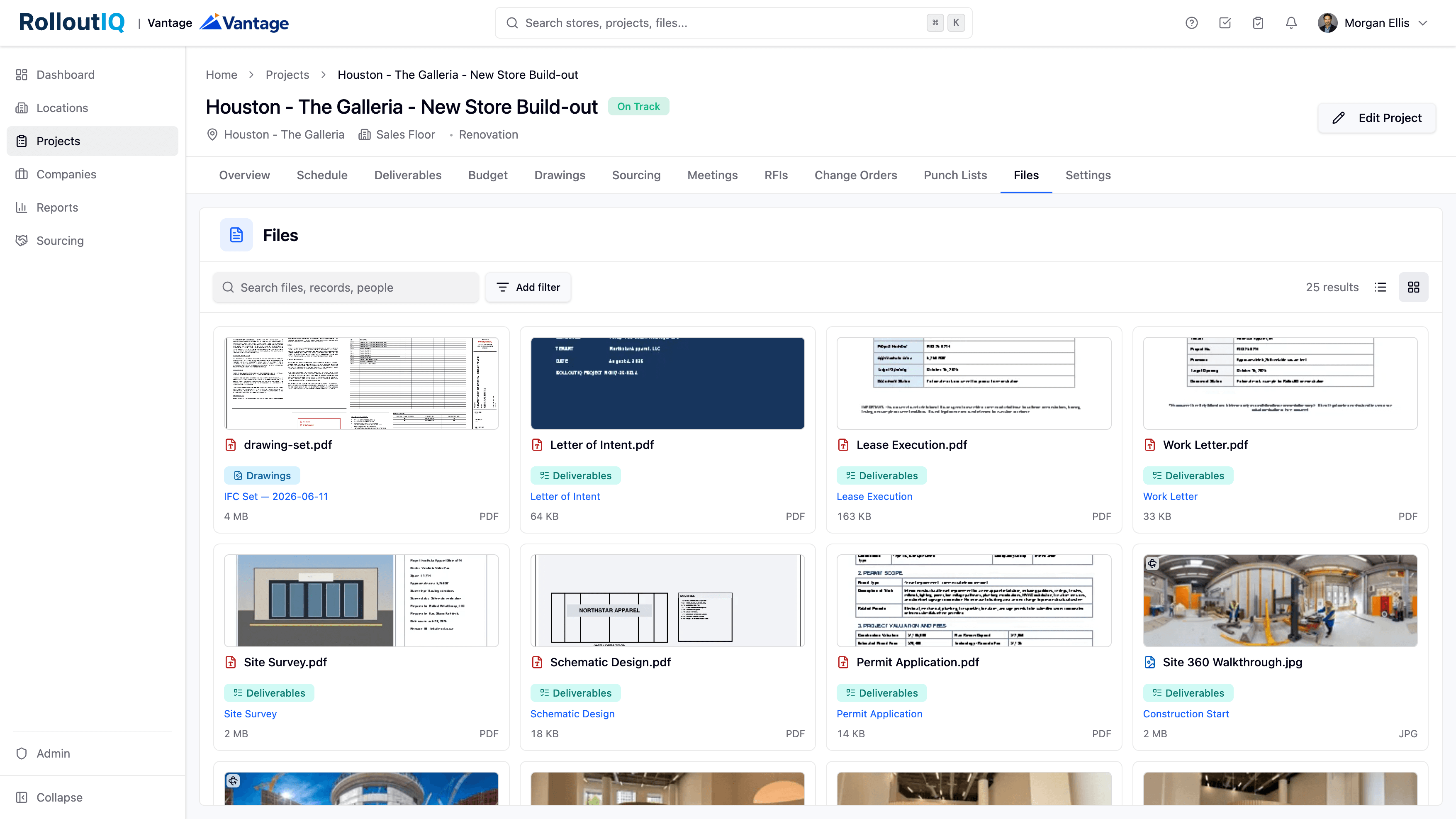Switch to grid view

coord(1414,287)
